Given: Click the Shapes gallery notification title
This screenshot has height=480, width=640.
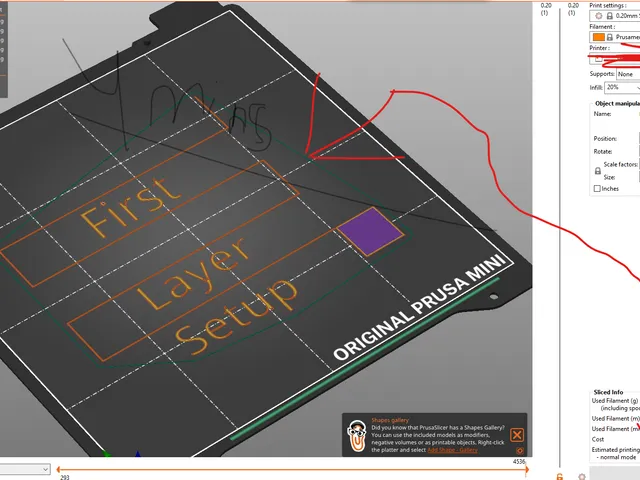Looking at the screenshot, I should click(390, 420).
